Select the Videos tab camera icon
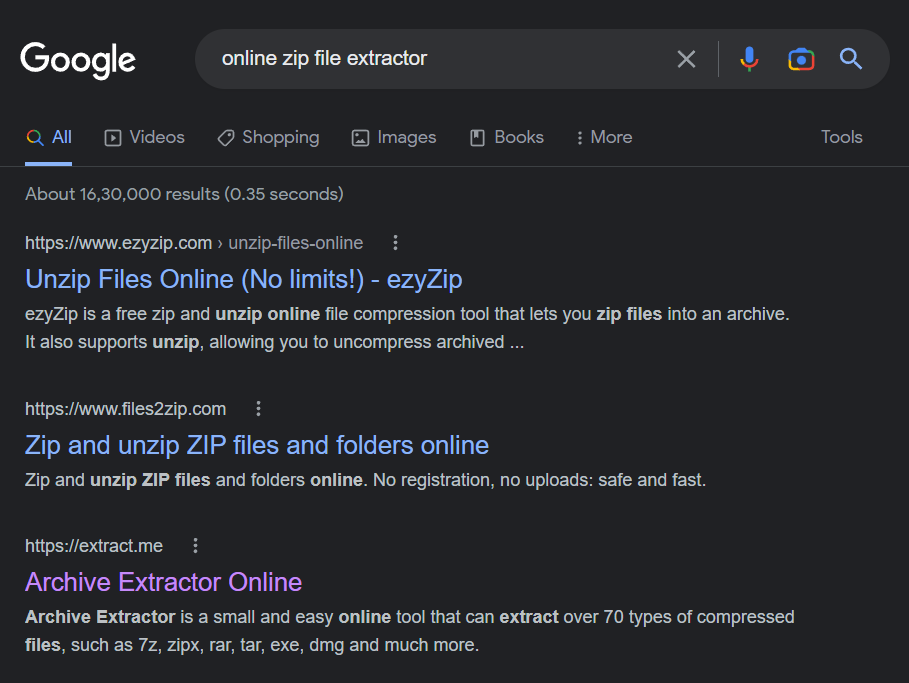Viewport: 909px width, 683px height. click(113, 136)
